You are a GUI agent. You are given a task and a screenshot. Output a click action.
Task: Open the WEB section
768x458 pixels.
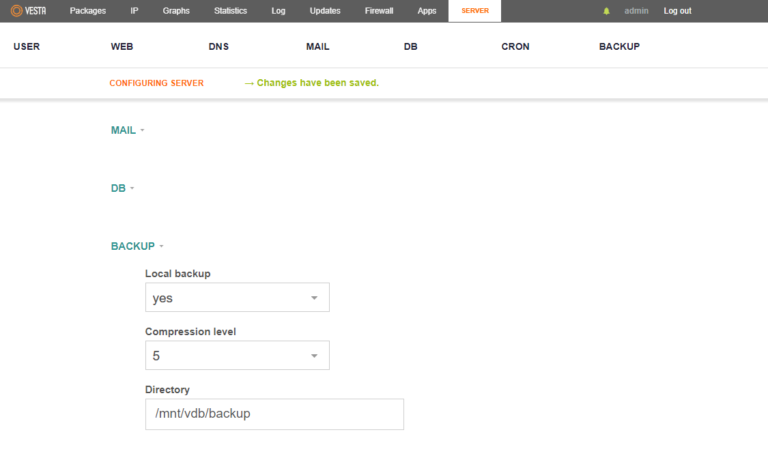[122, 47]
